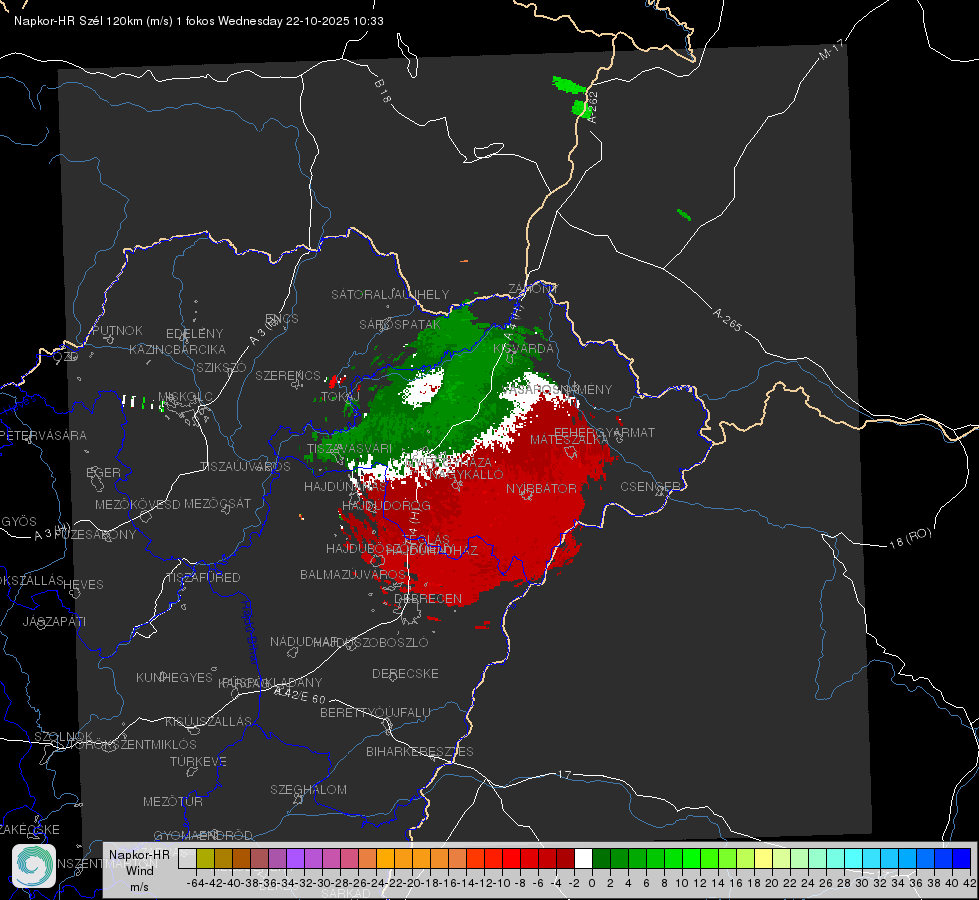Click the MEZŐTÚR label
Screen dimensions: 979x900
pyautogui.click(x=173, y=801)
